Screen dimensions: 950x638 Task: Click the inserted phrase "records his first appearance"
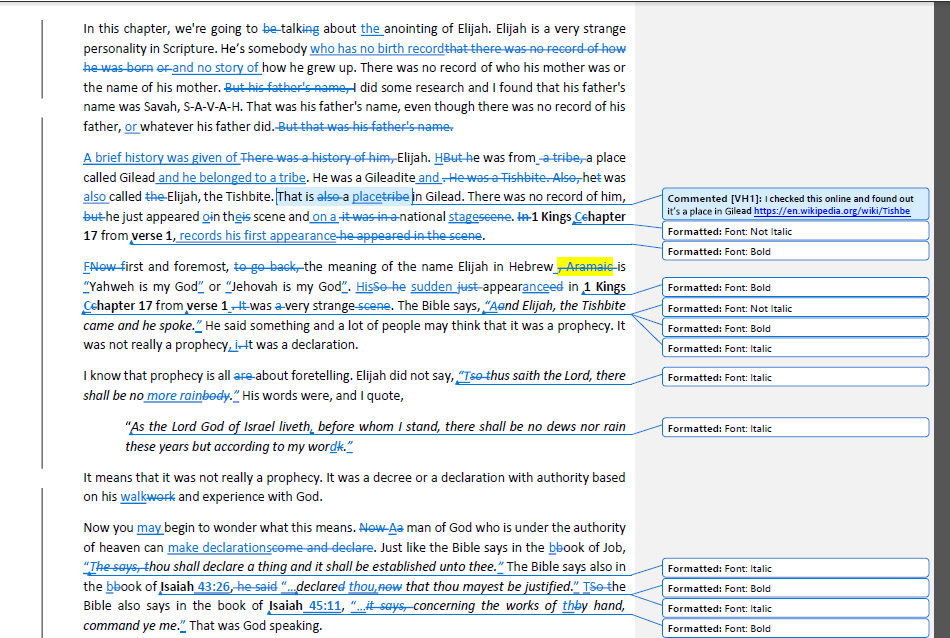258,236
